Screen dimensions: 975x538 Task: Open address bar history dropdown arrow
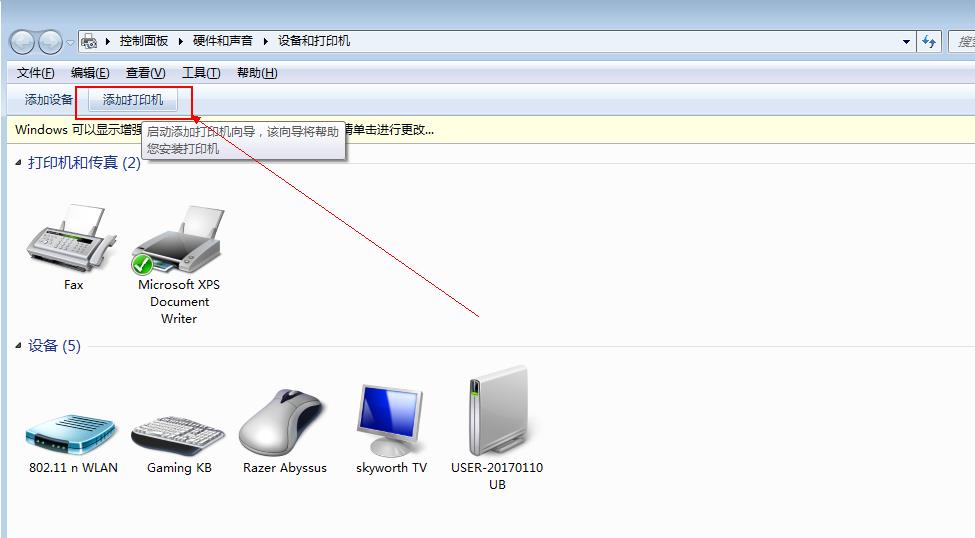(x=907, y=42)
